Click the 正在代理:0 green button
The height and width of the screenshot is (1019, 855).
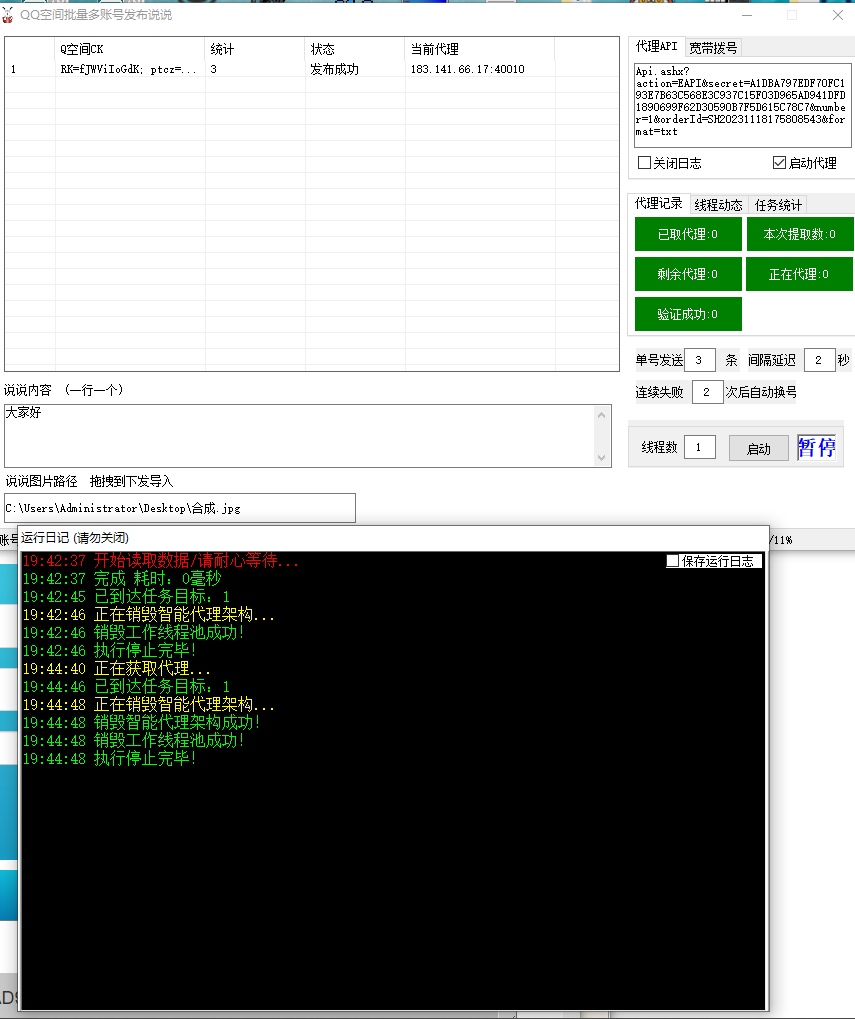point(799,274)
